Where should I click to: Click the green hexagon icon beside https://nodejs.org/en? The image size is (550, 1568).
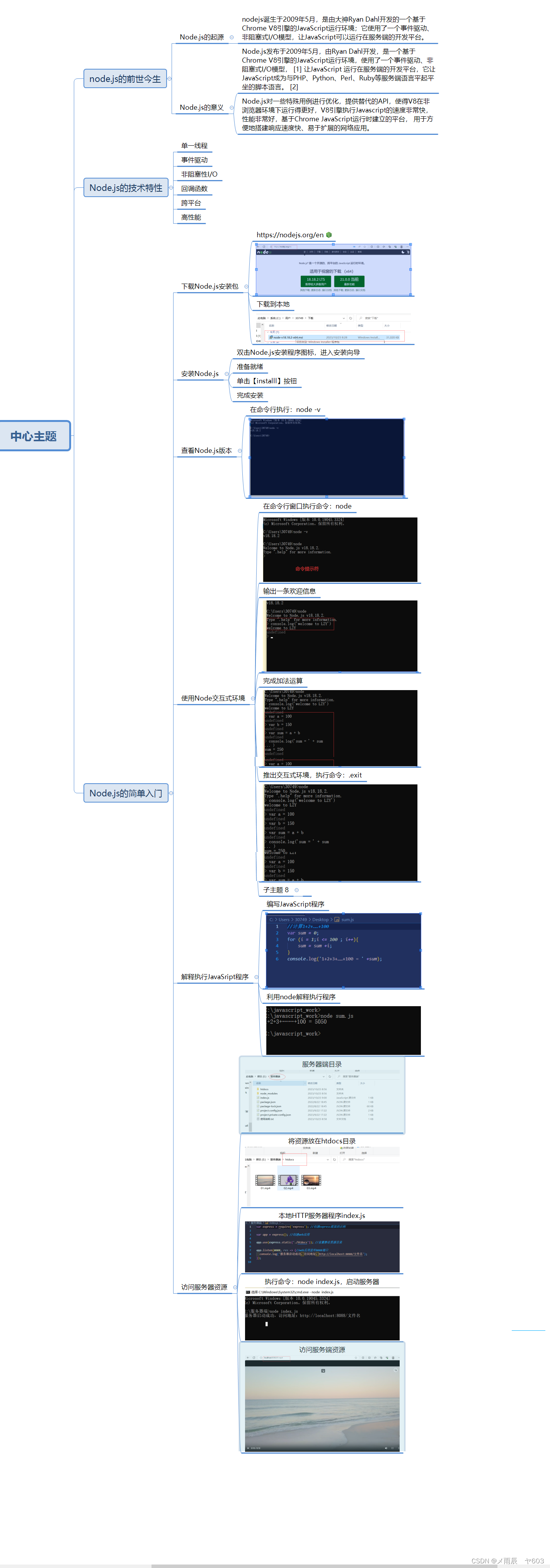pyautogui.click(x=329, y=235)
